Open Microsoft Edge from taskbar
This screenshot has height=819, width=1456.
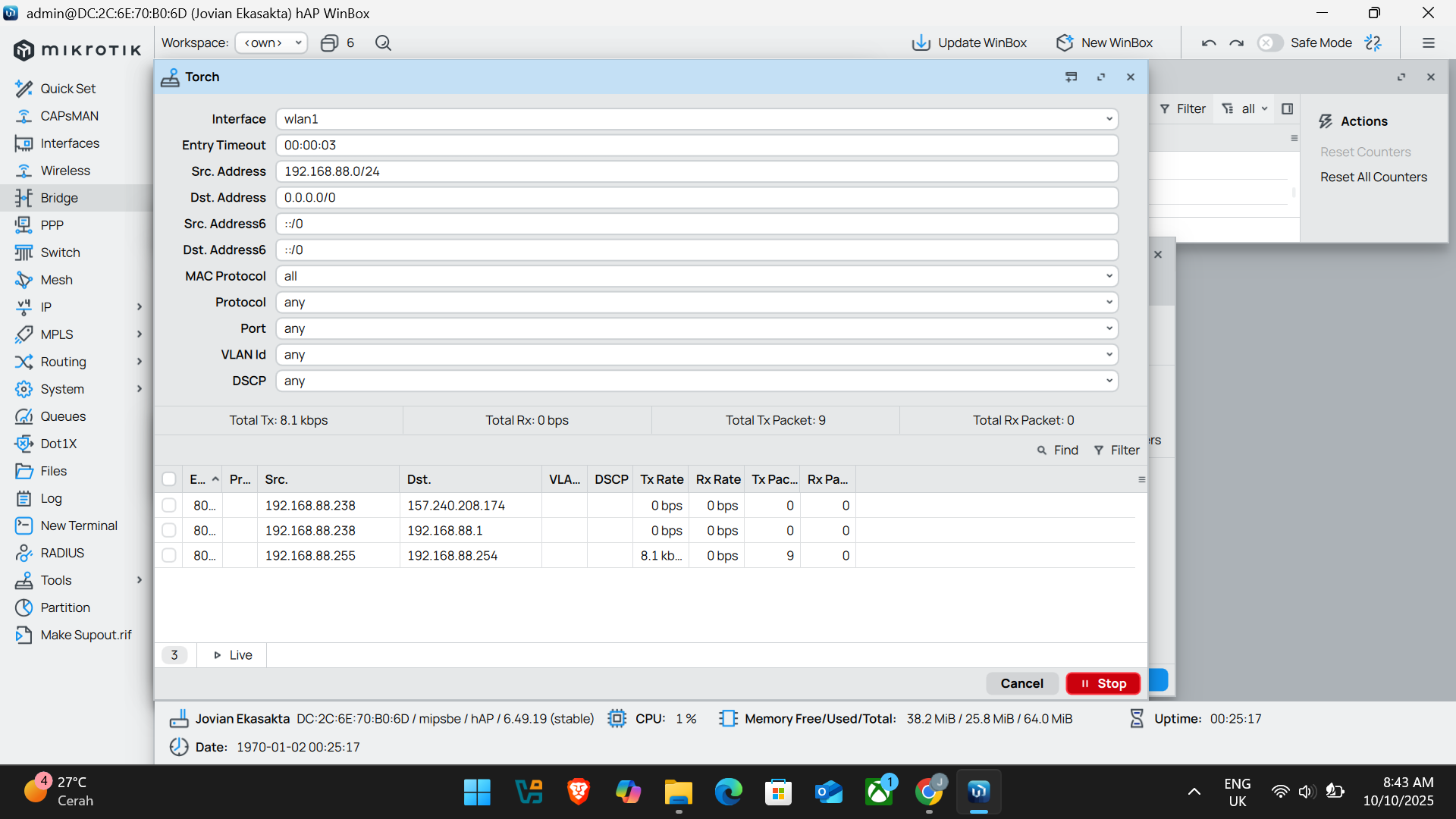pyautogui.click(x=728, y=792)
